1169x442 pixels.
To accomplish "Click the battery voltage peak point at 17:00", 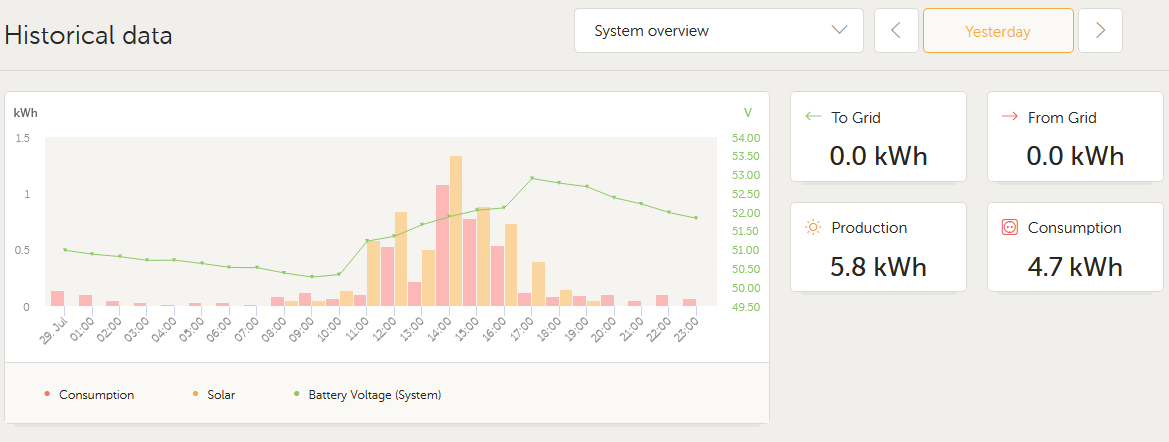I will tap(532, 178).
